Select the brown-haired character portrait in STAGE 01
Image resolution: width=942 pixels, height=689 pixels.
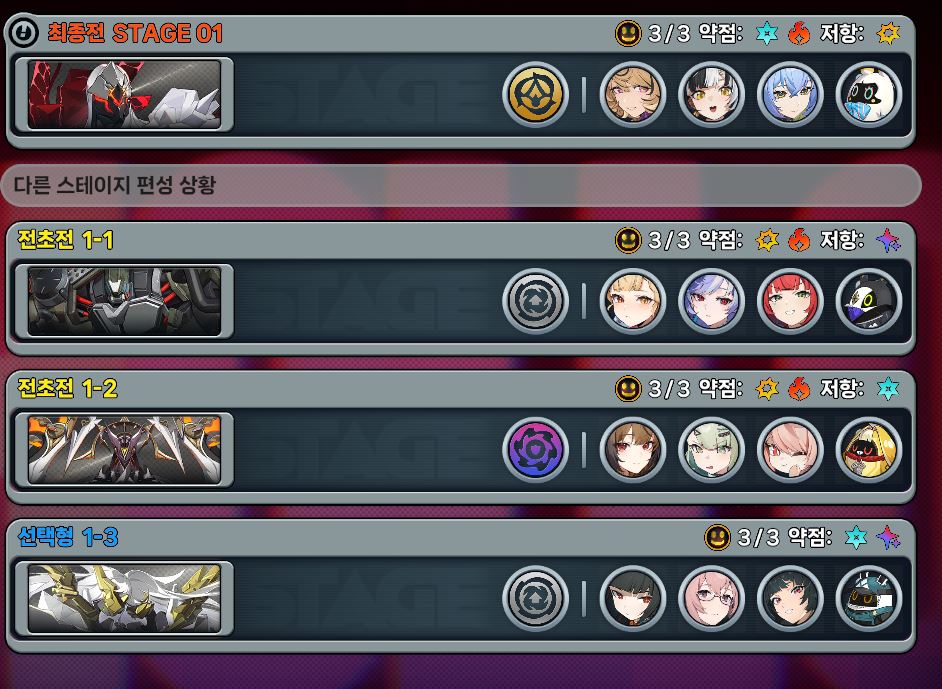(633, 94)
